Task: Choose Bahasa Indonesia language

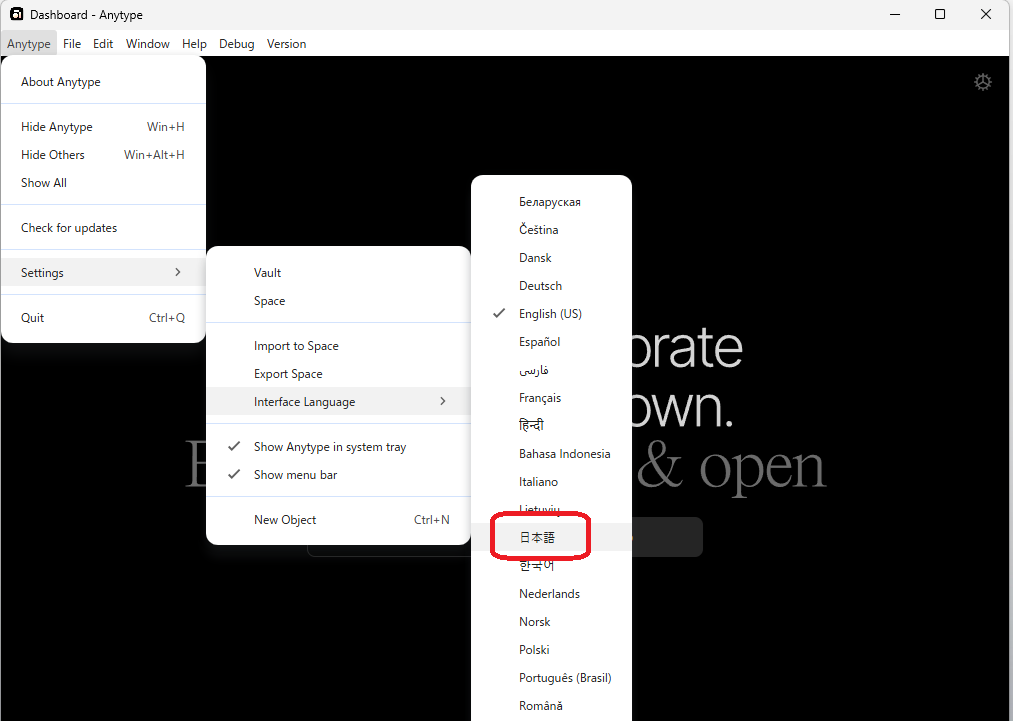Action: coord(551,454)
